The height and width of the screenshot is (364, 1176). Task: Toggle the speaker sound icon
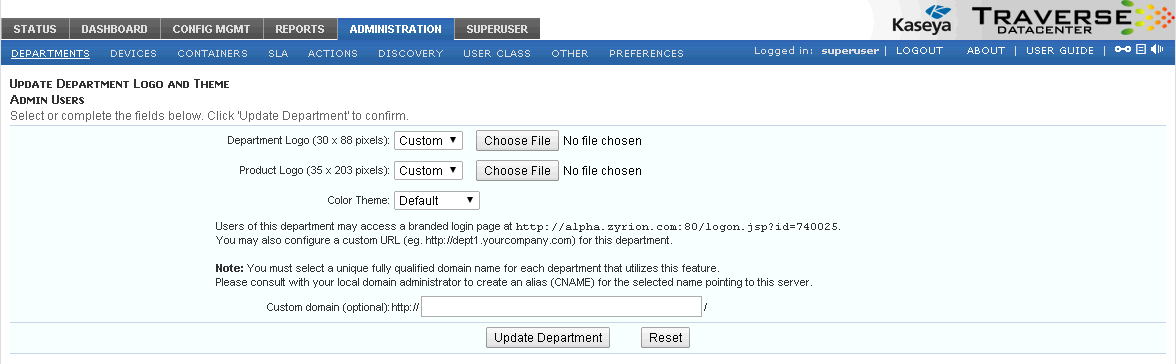[x=1157, y=50]
